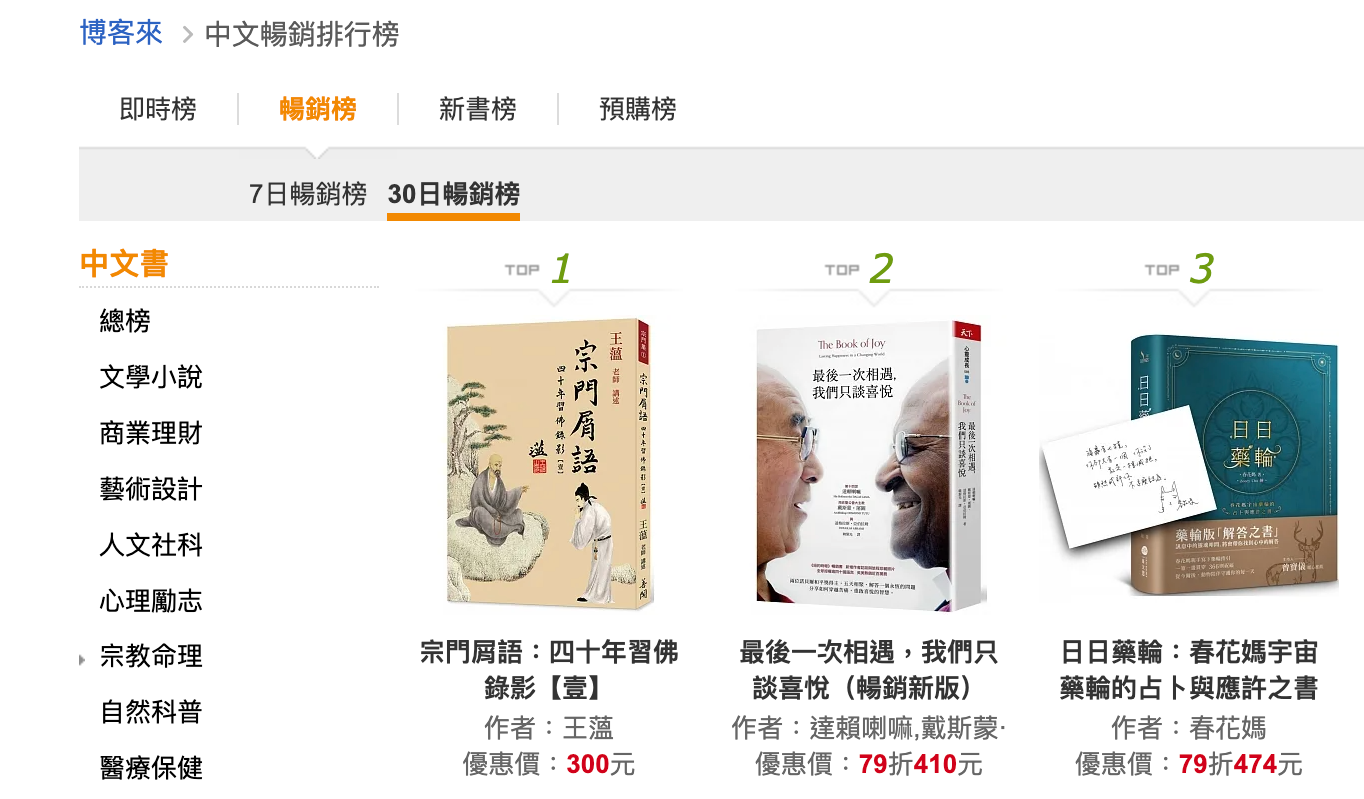1364x799 pixels.
Task: Open the 總榜 category
Action: point(125,321)
